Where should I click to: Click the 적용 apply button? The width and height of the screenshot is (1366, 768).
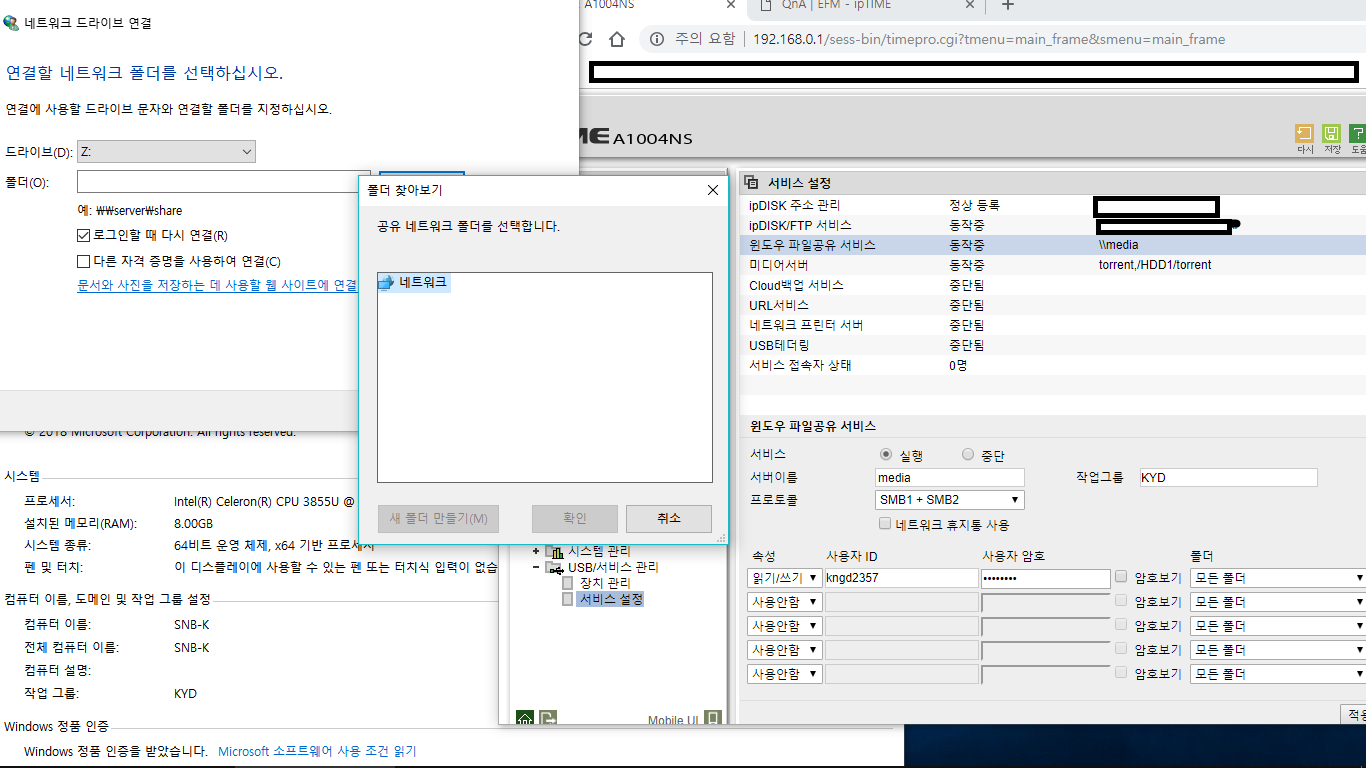point(1353,714)
